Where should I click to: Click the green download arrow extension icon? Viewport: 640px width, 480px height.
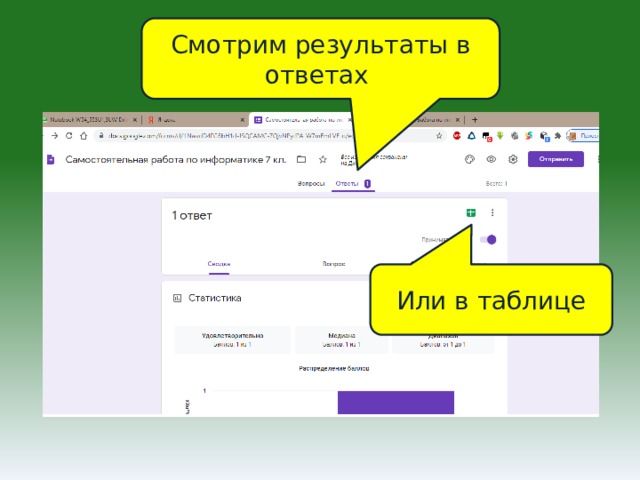tap(500, 136)
